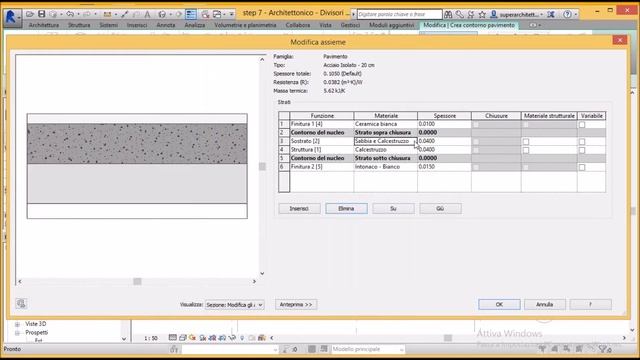Click the ? help button in dialog
Viewport: 640px width, 360px height.
click(x=590, y=304)
